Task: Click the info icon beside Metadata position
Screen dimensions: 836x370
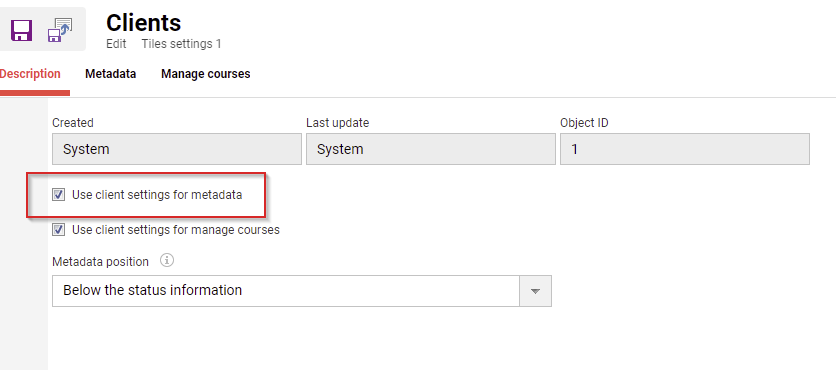Action: tap(167, 261)
